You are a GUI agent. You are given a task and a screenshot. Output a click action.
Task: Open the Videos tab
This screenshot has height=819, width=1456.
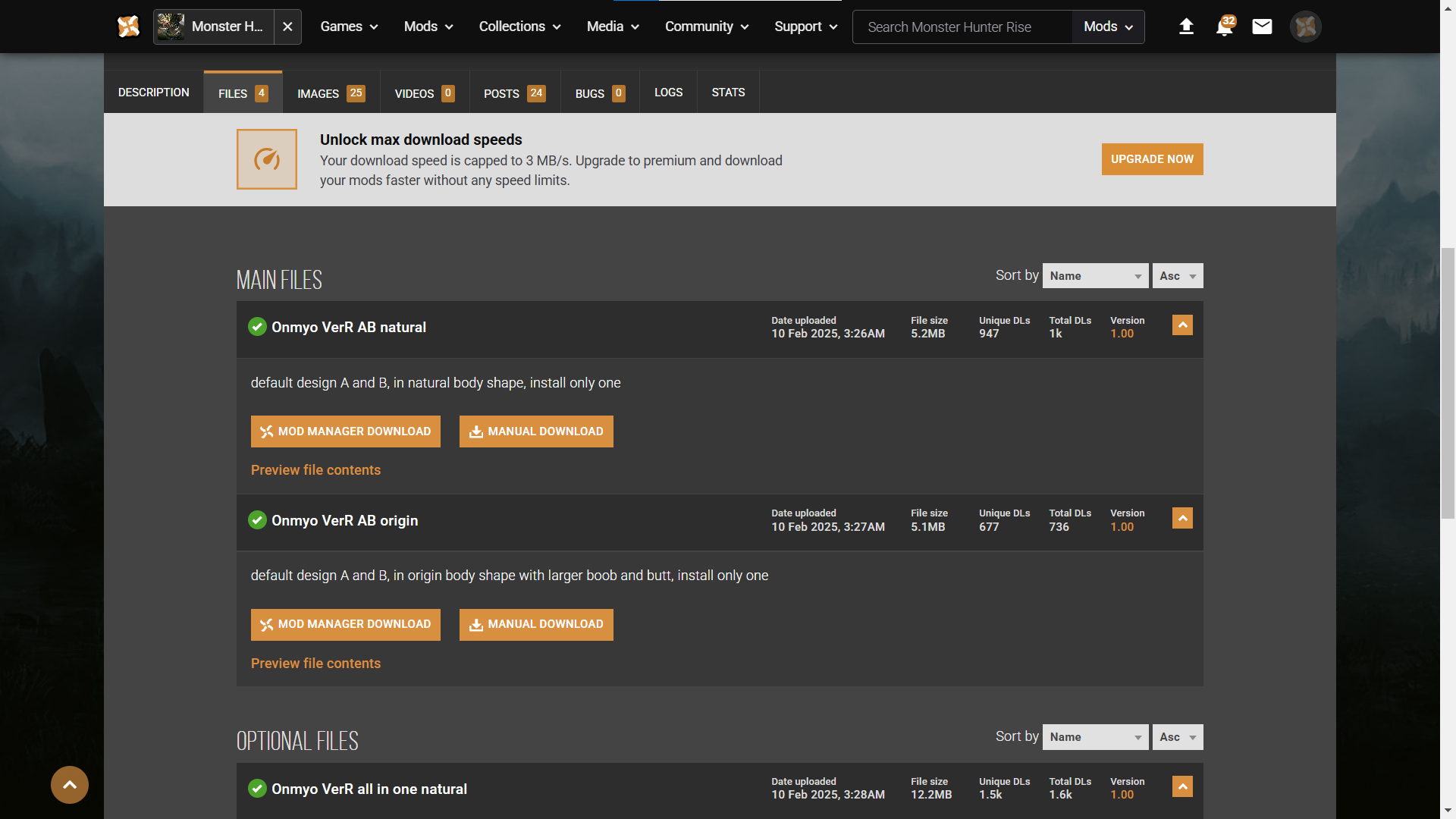425,93
